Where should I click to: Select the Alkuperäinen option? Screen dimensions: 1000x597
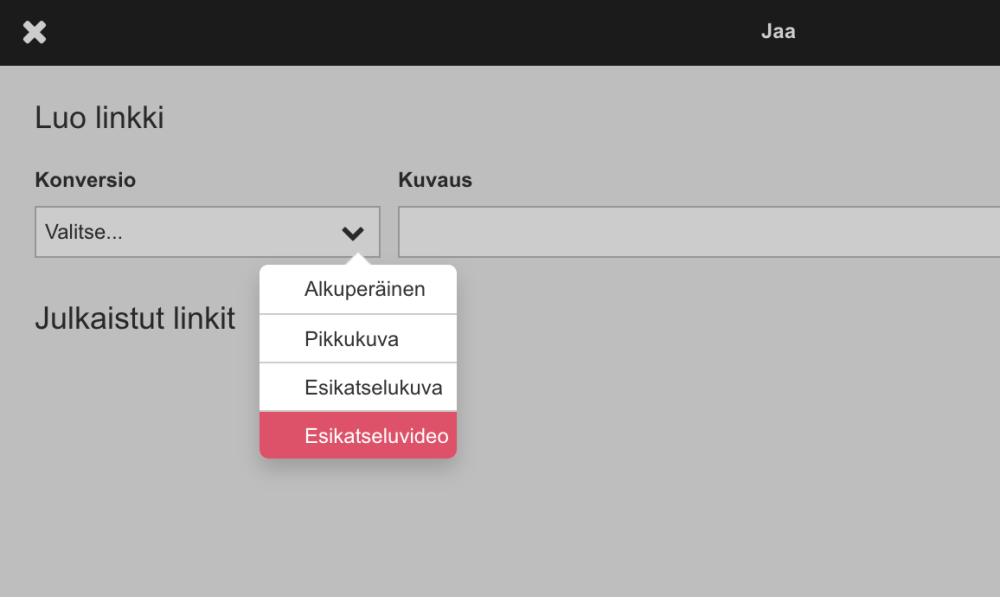tap(364, 290)
